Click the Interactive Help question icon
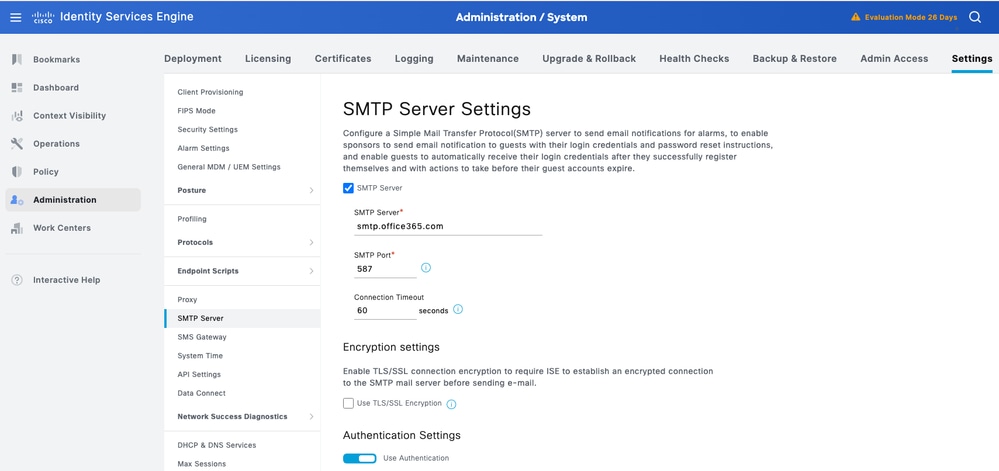Image resolution: width=999 pixels, height=471 pixels. pos(17,280)
